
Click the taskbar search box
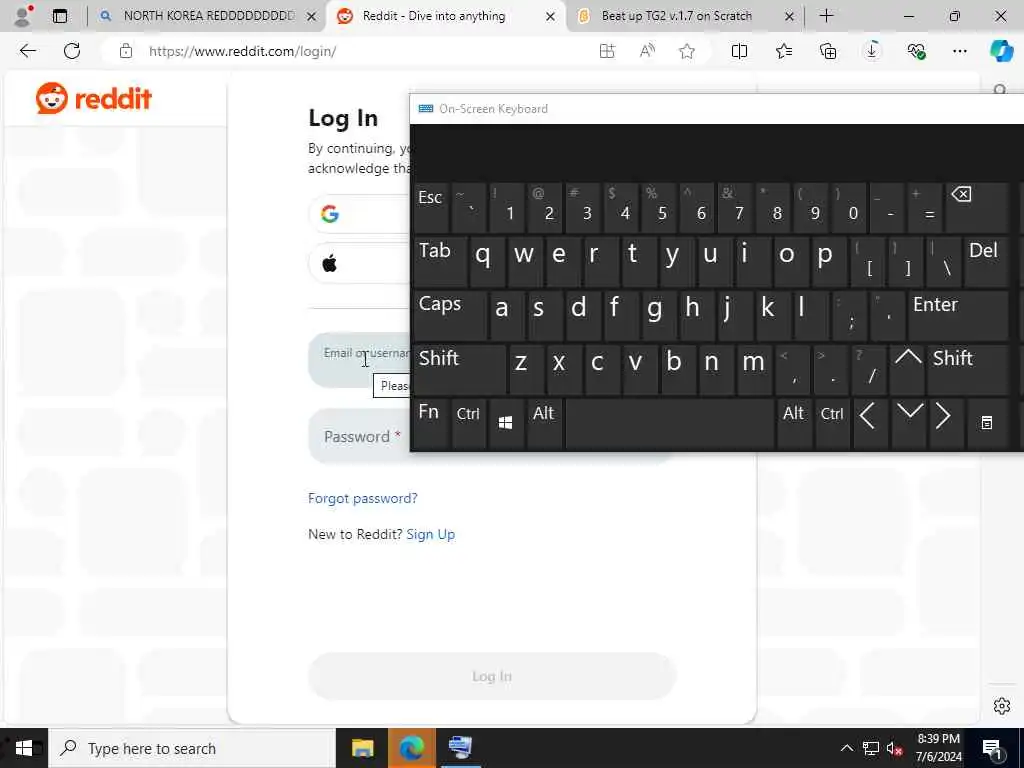click(x=192, y=748)
